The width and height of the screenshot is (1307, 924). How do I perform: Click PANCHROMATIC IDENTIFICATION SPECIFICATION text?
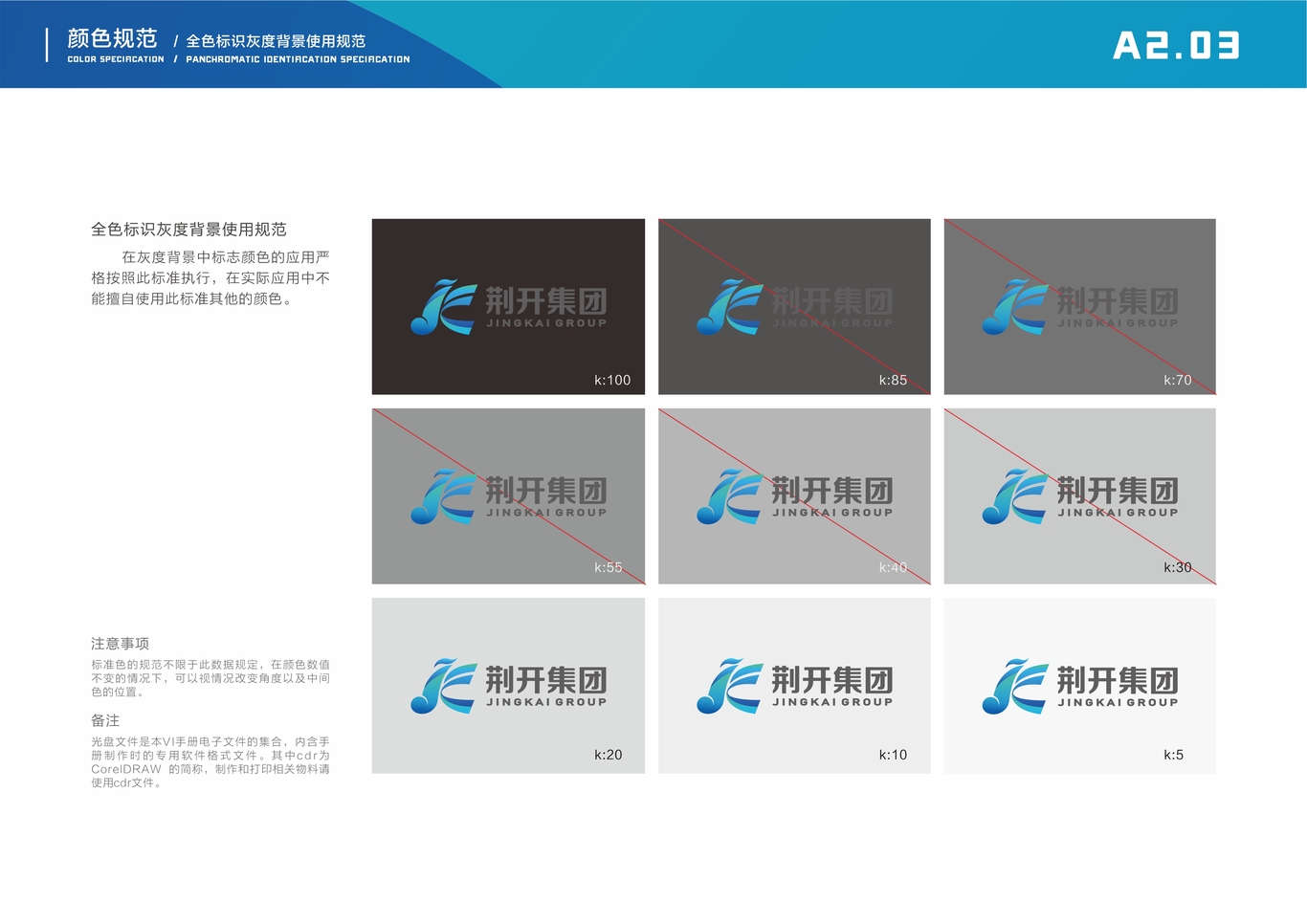coord(298,59)
